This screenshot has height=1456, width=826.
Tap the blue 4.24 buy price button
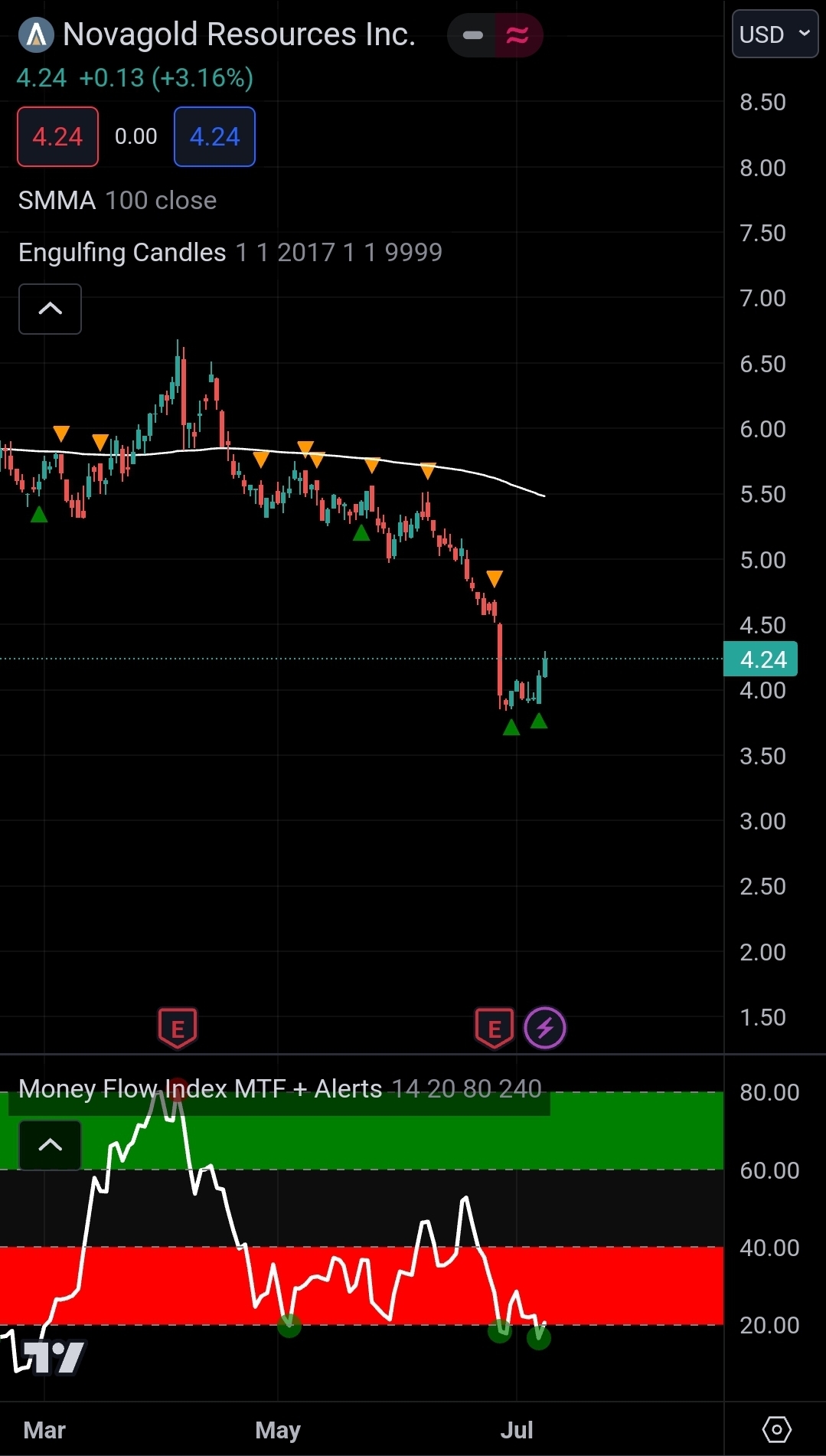tap(214, 136)
